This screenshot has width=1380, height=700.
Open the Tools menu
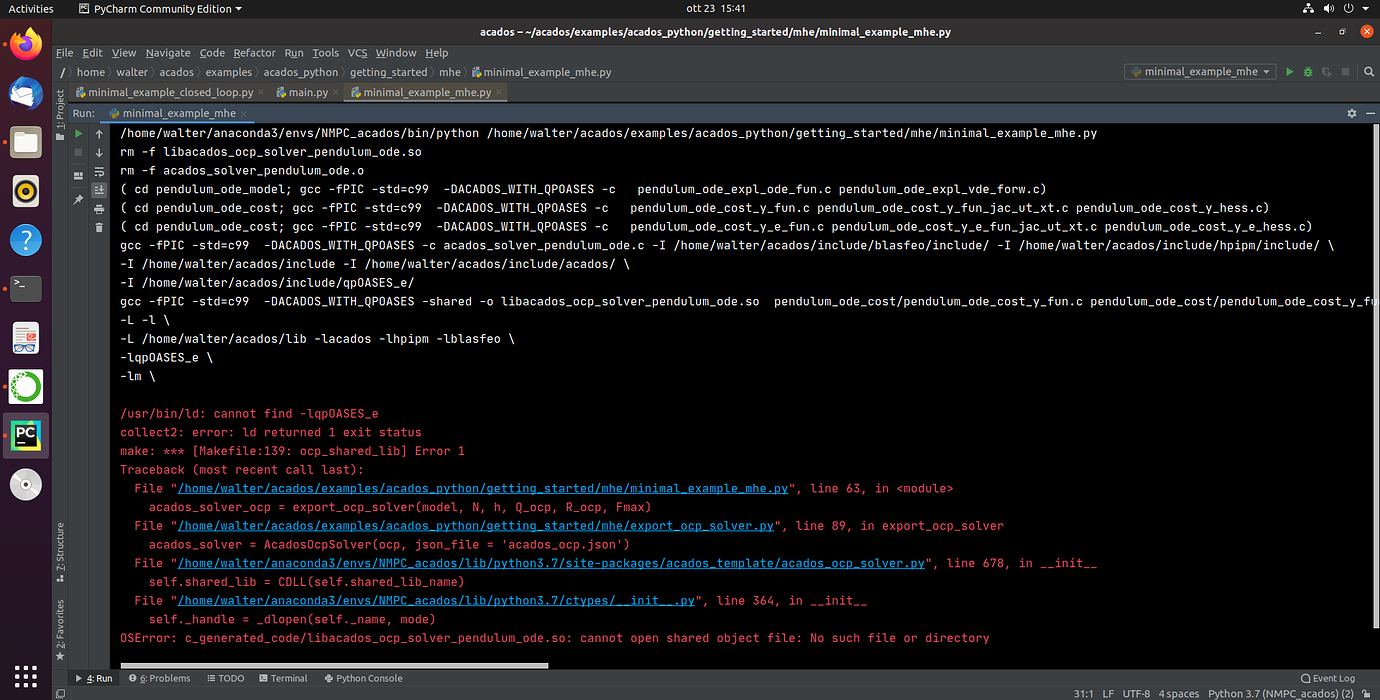(325, 53)
